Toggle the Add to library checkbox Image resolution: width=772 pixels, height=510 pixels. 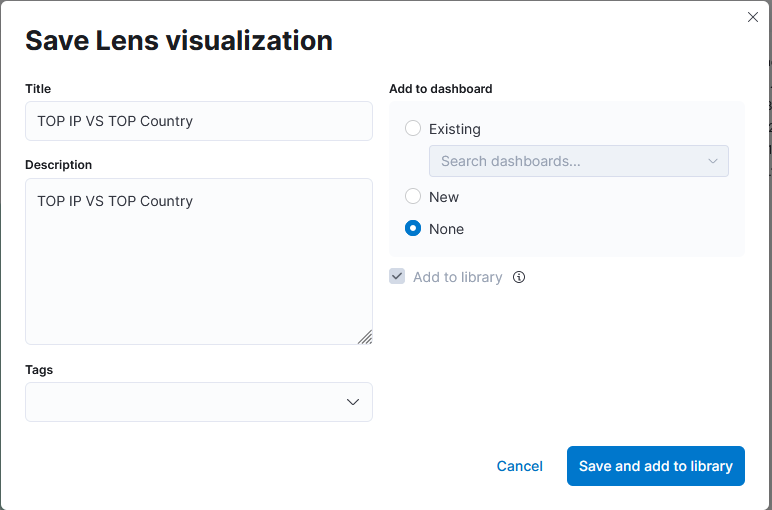point(397,277)
